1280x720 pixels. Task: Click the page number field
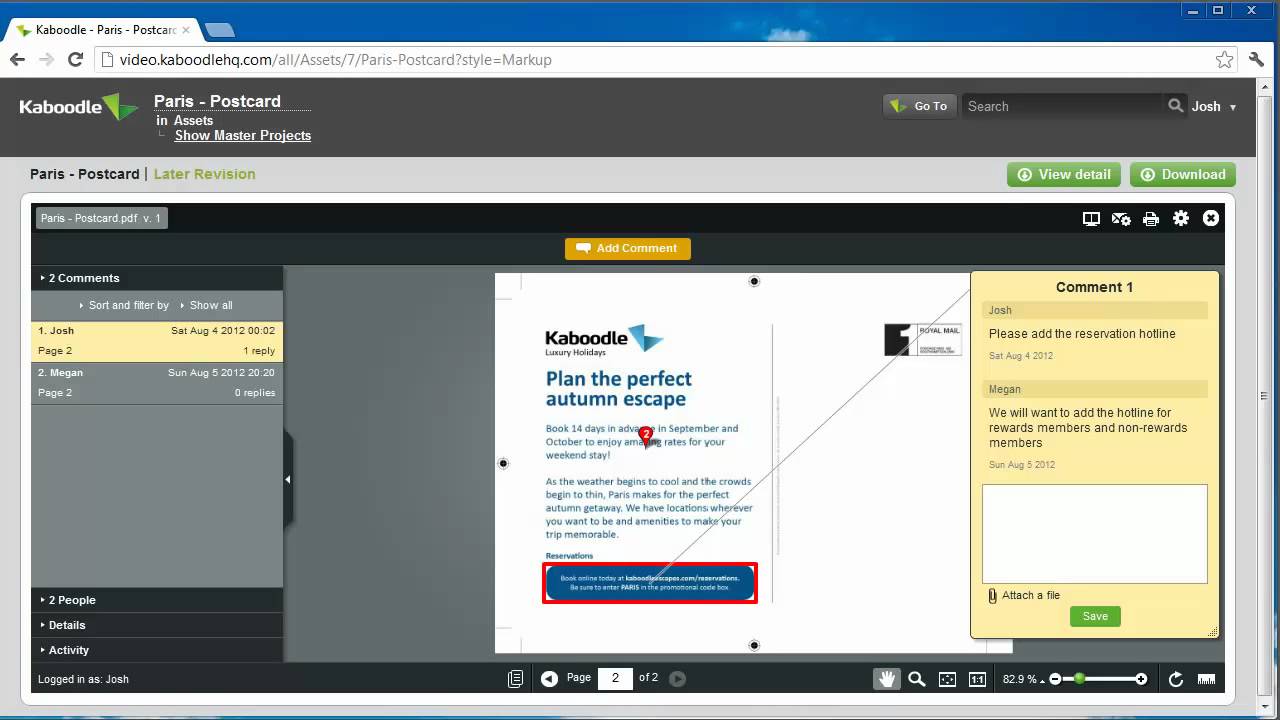pos(615,678)
